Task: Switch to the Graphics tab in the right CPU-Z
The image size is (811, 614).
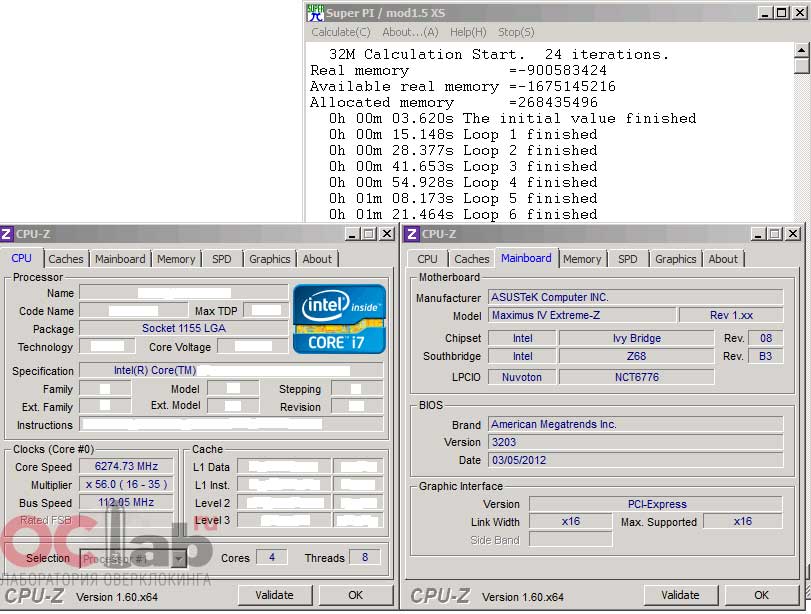Action: [675, 258]
